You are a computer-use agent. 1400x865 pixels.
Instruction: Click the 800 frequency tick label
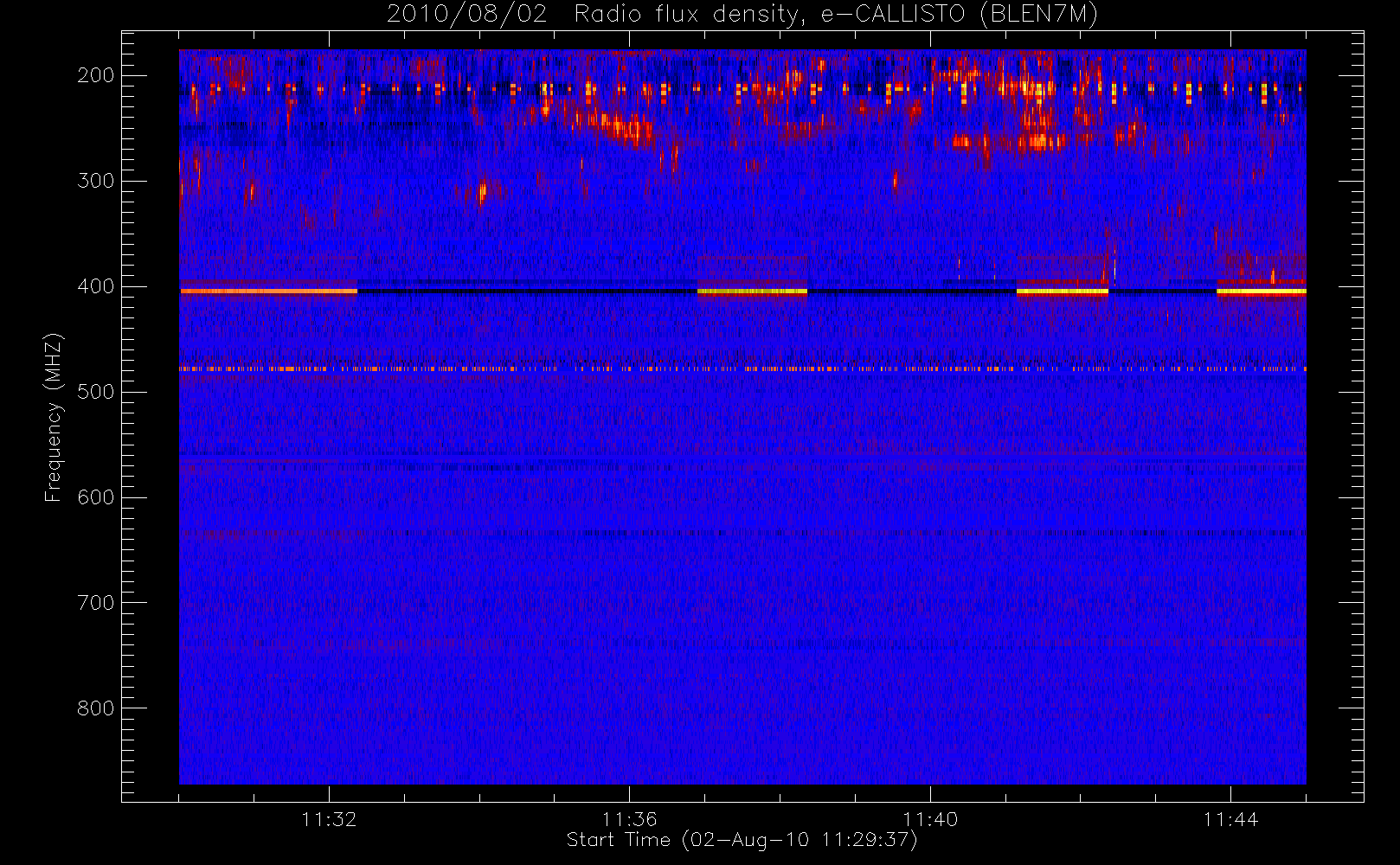click(95, 708)
